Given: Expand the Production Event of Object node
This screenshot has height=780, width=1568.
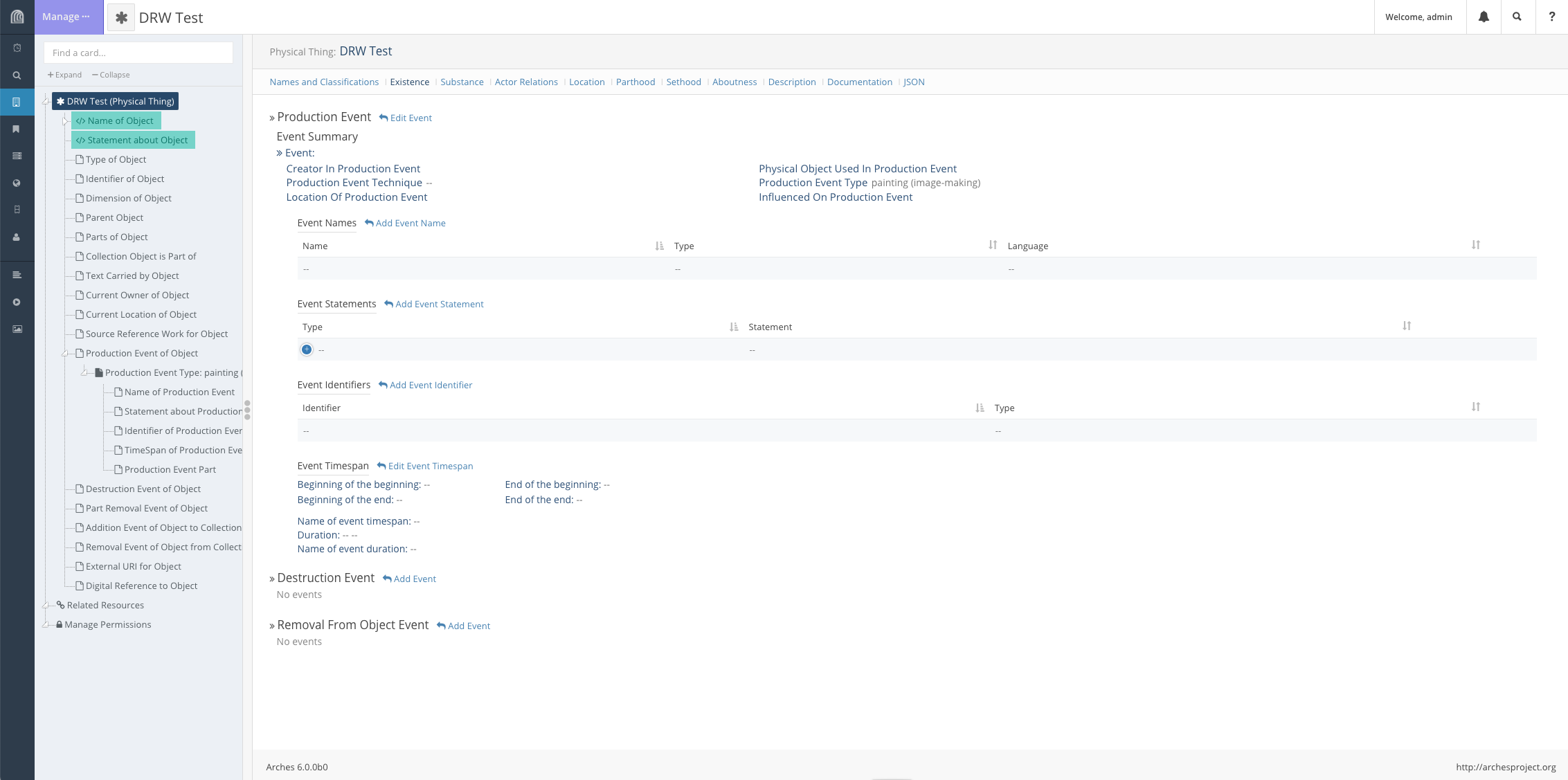Looking at the screenshot, I should [64, 353].
